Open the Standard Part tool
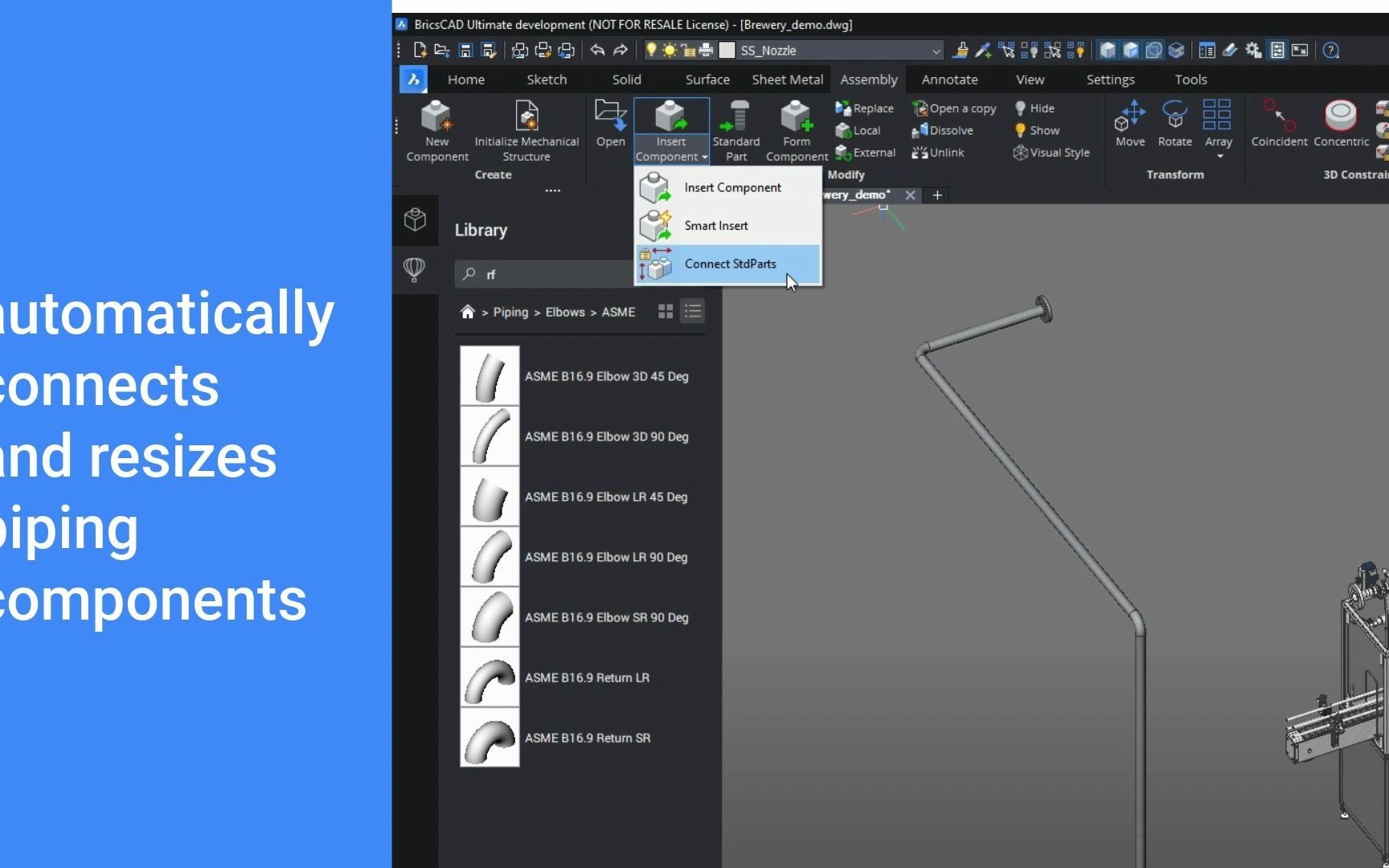This screenshot has height=868, width=1389. 735,129
